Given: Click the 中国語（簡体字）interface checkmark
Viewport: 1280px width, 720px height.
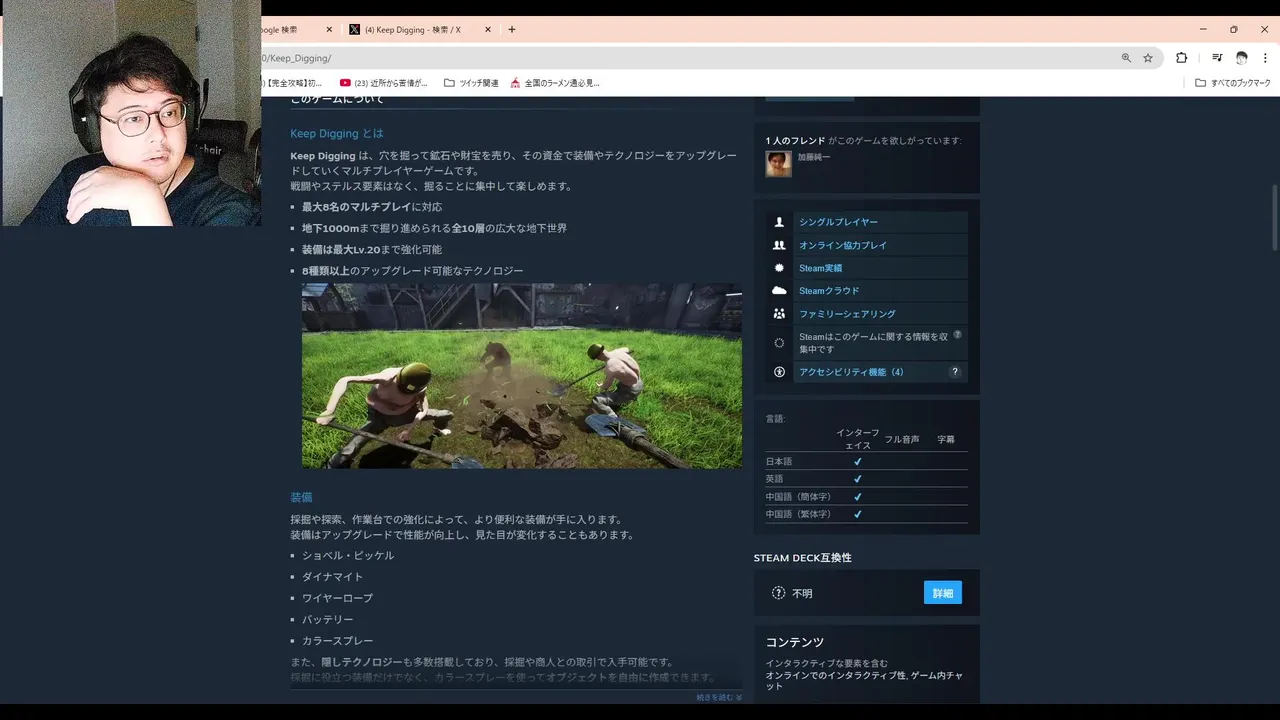Looking at the screenshot, I should tap(857, 497).
